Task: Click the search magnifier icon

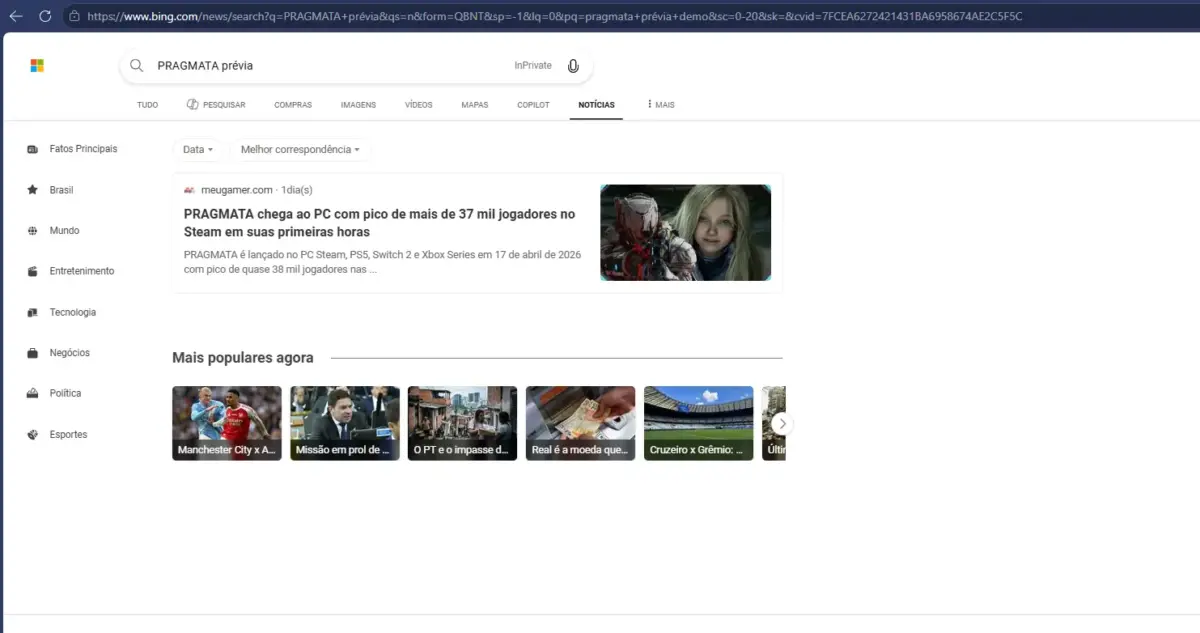Action: pyautogui.click(x=137, y=65)
